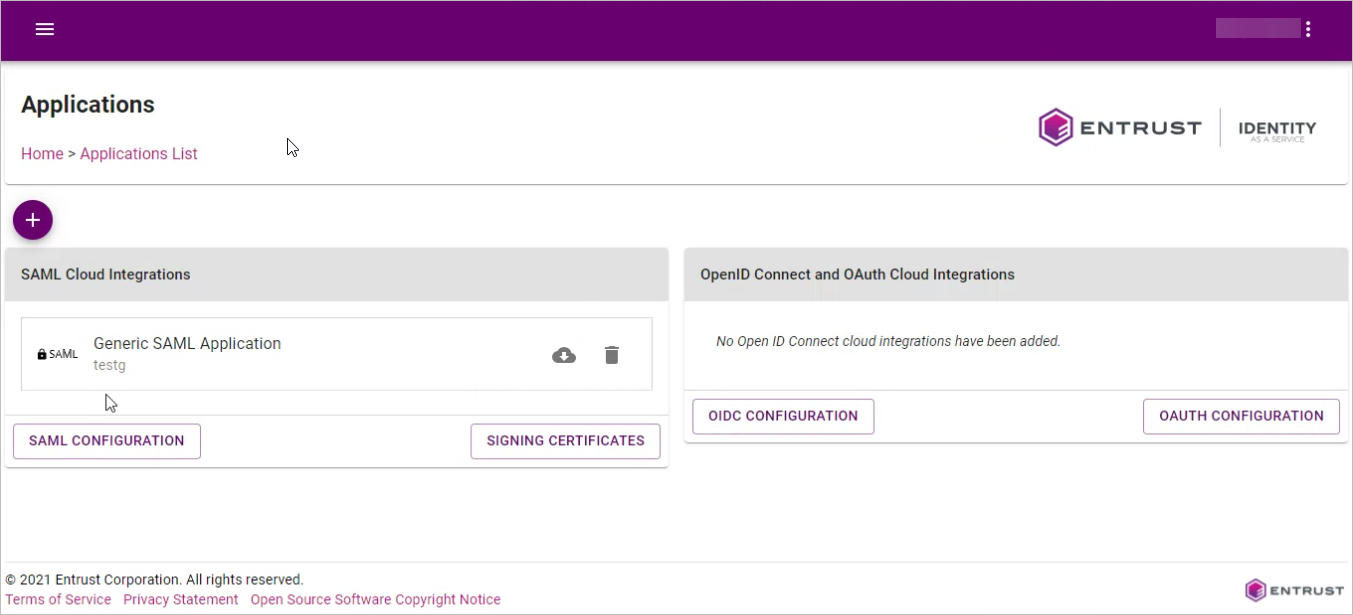Open the Generic SAML Application entry
This screenshot has width=1353, height=615.
tap(187, 344)
